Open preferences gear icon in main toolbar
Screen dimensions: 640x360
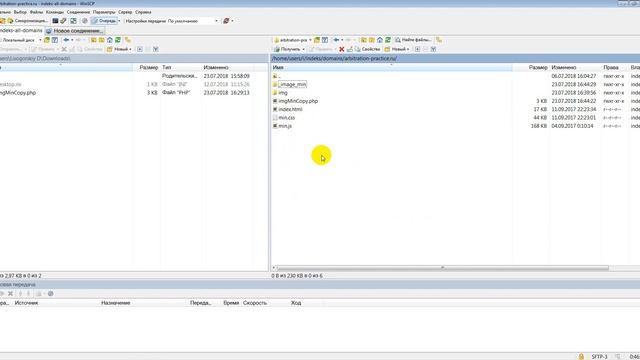point(84,21)
